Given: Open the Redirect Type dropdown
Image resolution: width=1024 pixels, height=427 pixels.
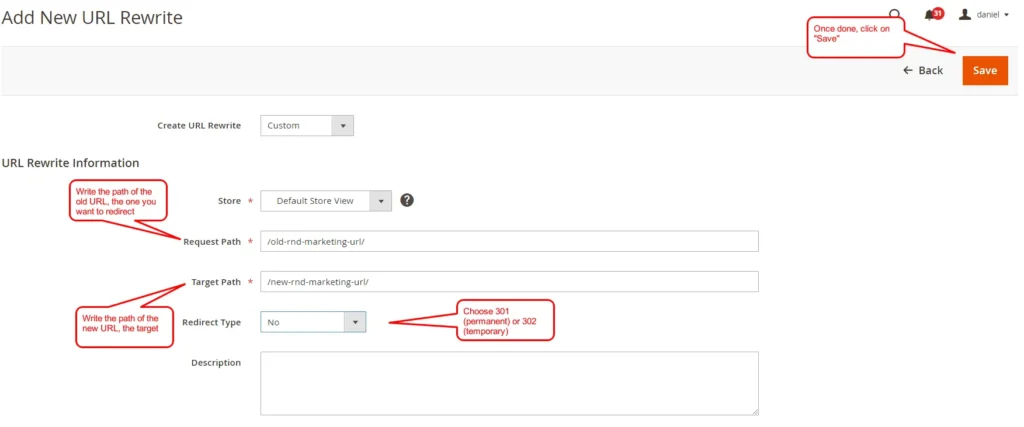Looking at the screenshot, I should [313, 322].
